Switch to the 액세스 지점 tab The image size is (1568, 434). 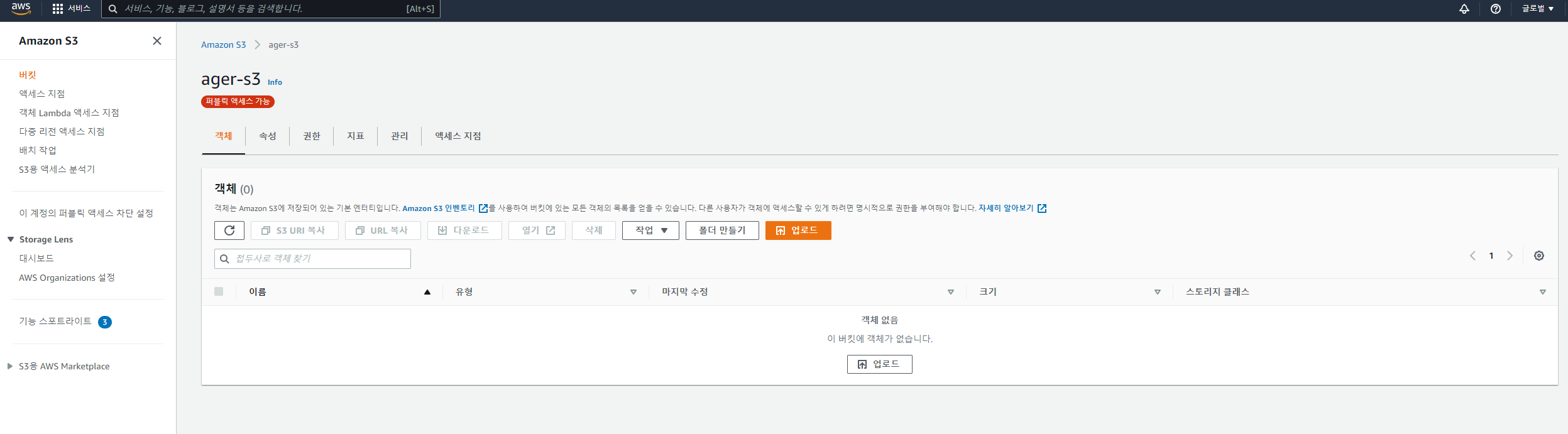[458, 136]
